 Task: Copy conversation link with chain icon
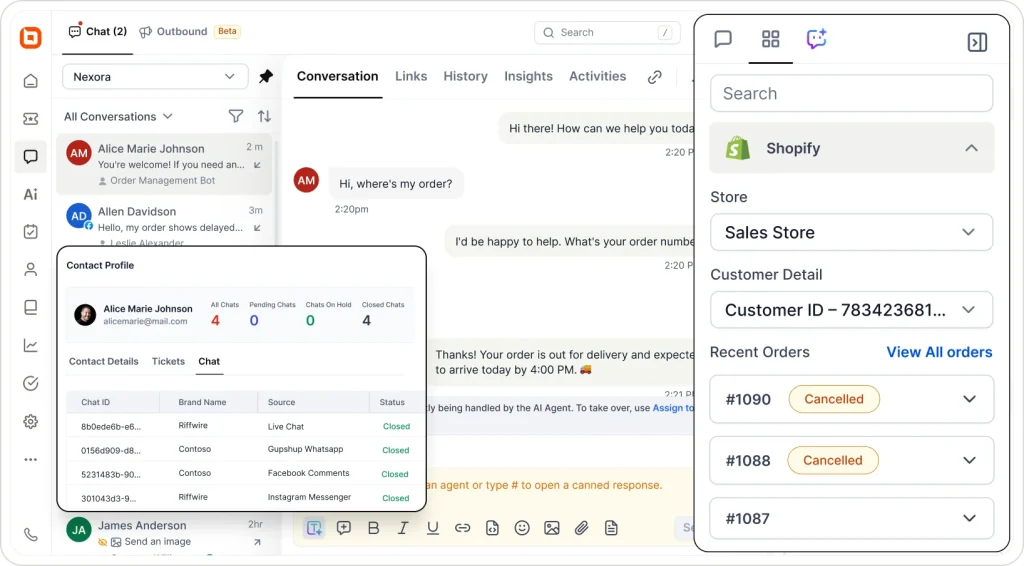(654, 77)
